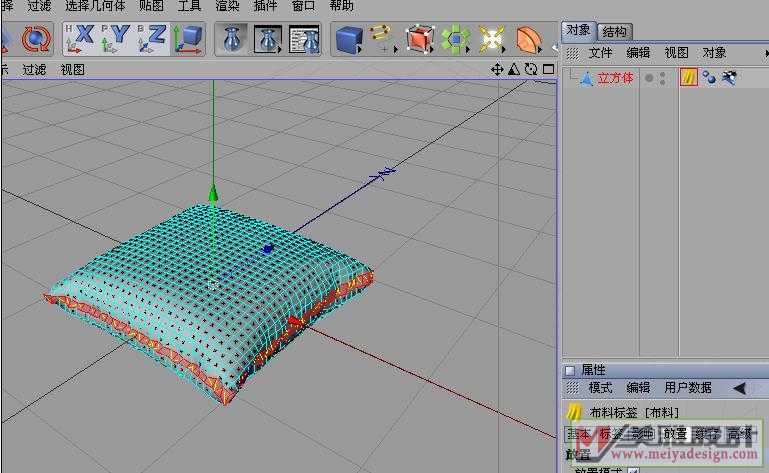Click the red X axis handle

pos(295,322)
